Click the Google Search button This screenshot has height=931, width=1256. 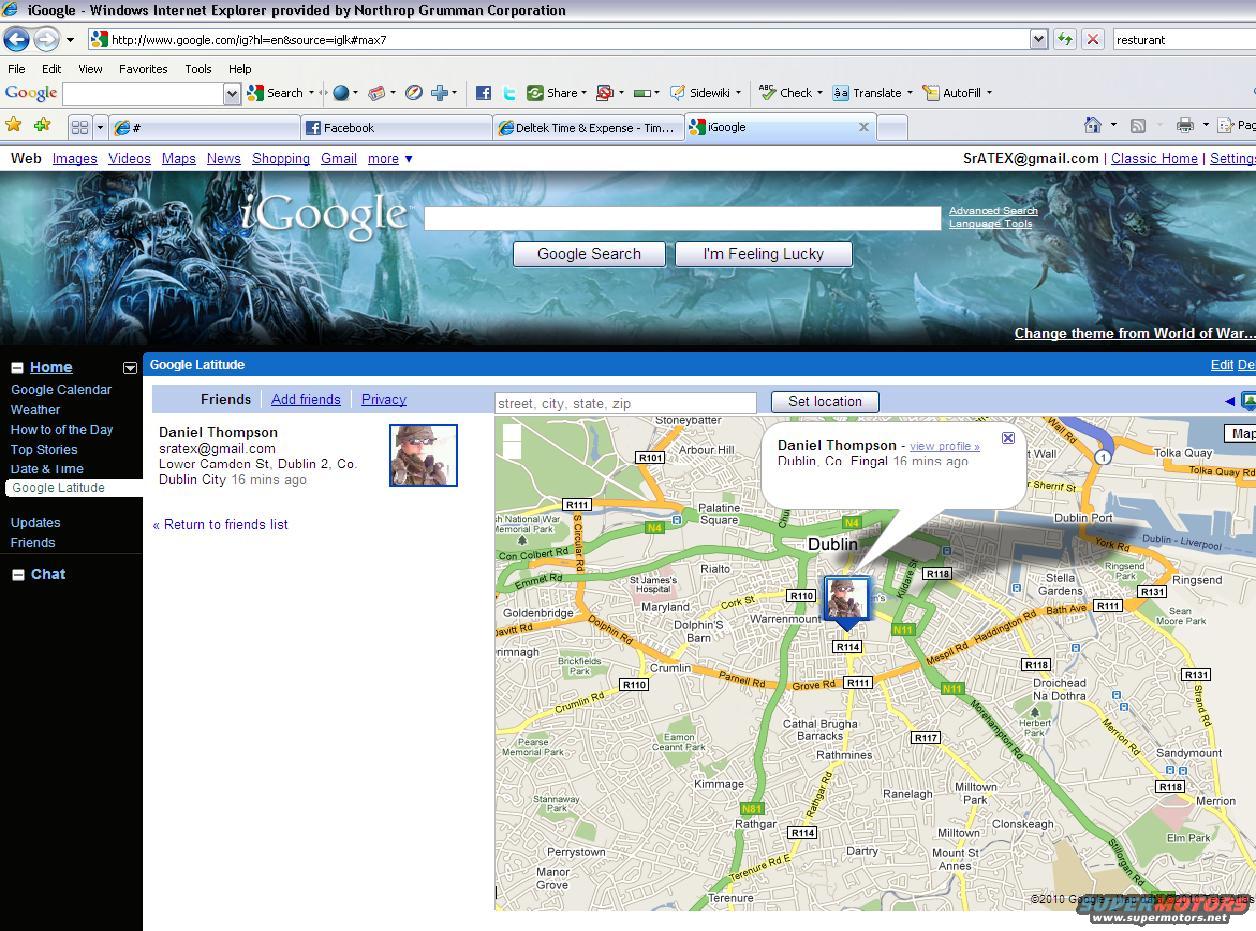tap(589, 254)
